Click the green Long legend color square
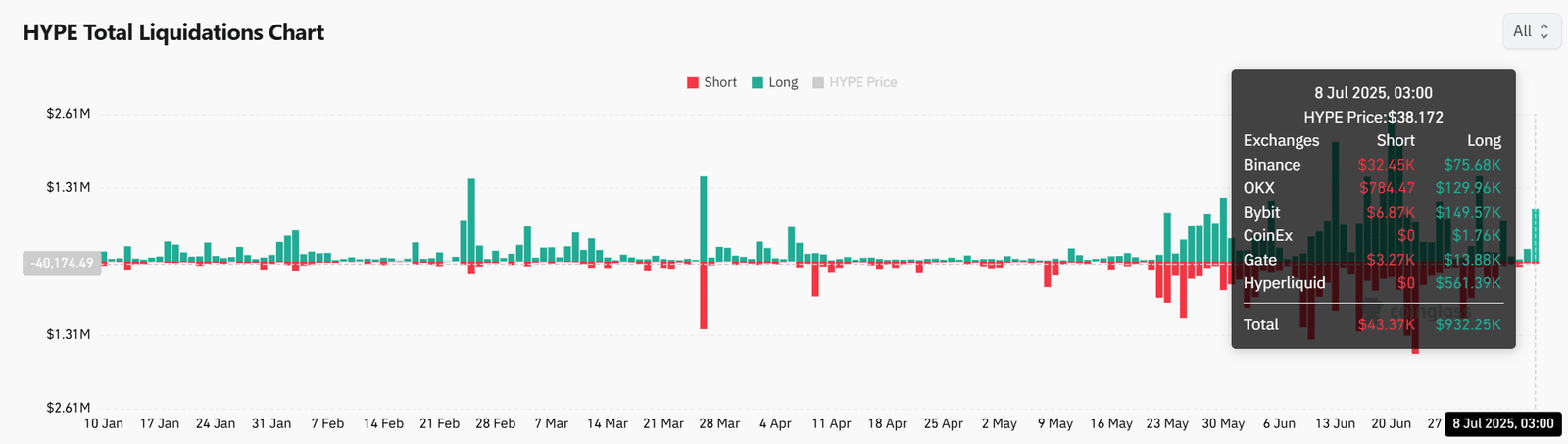1568x444 pixels. tap(758, 83)
